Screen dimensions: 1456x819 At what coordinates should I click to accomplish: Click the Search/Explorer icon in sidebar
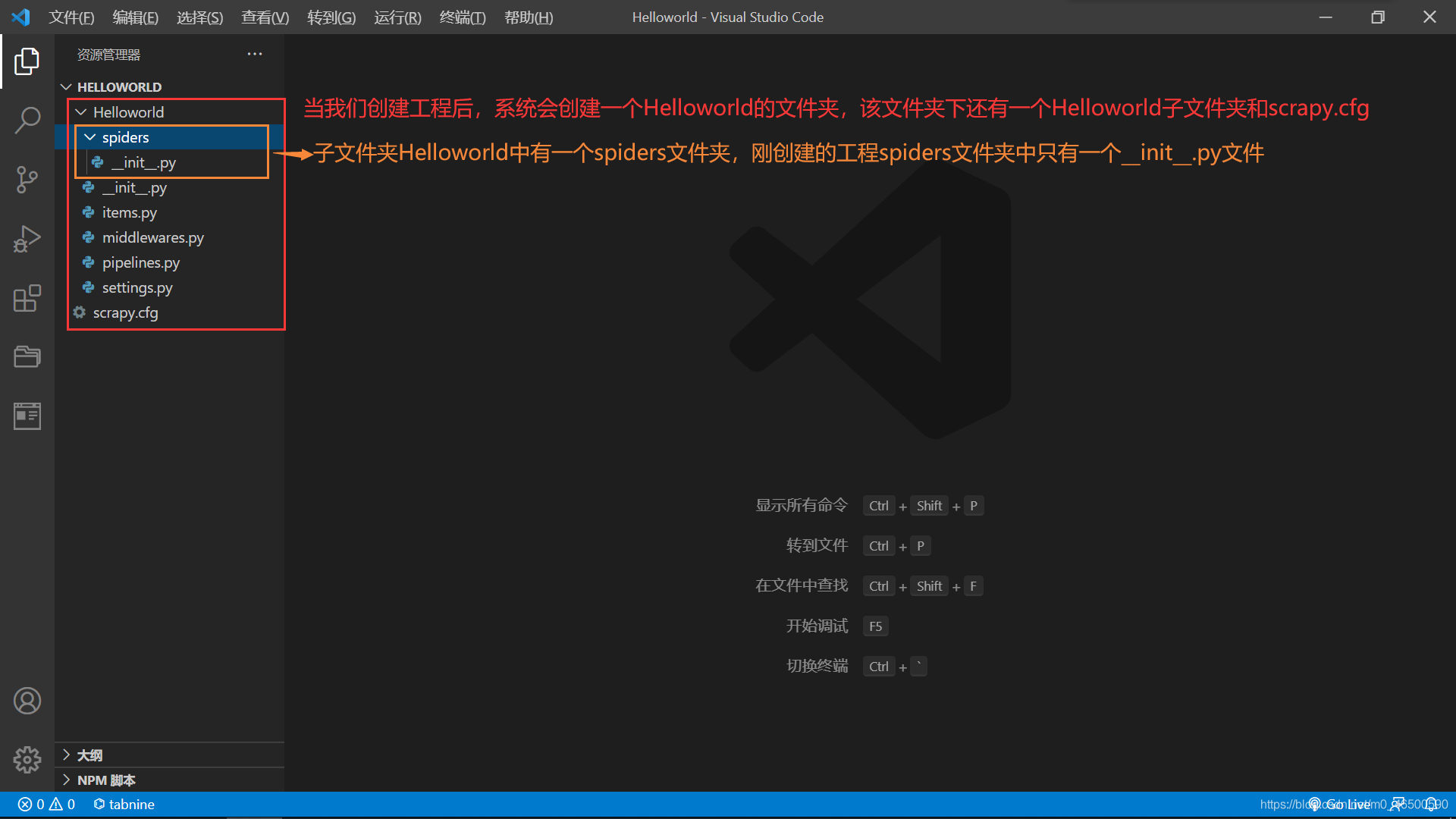pos(27,118)
